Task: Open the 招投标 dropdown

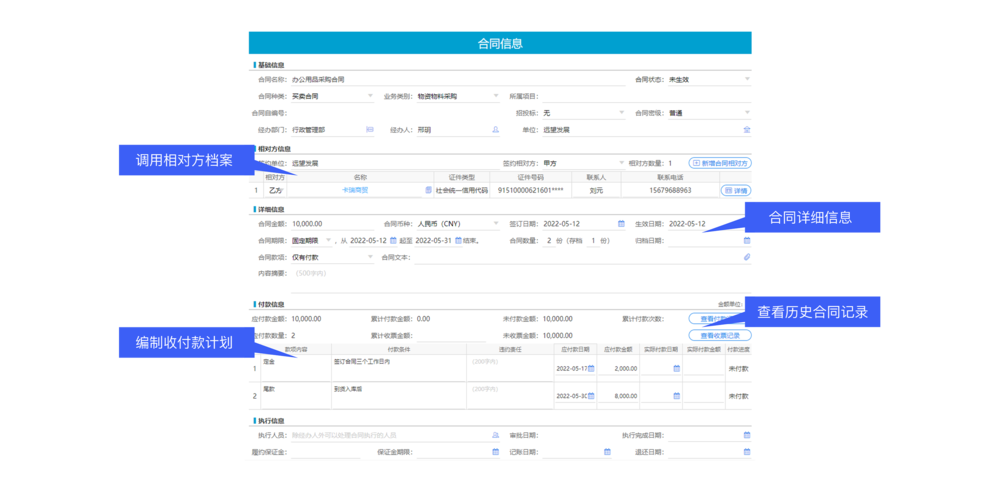Action: point(620,113)
